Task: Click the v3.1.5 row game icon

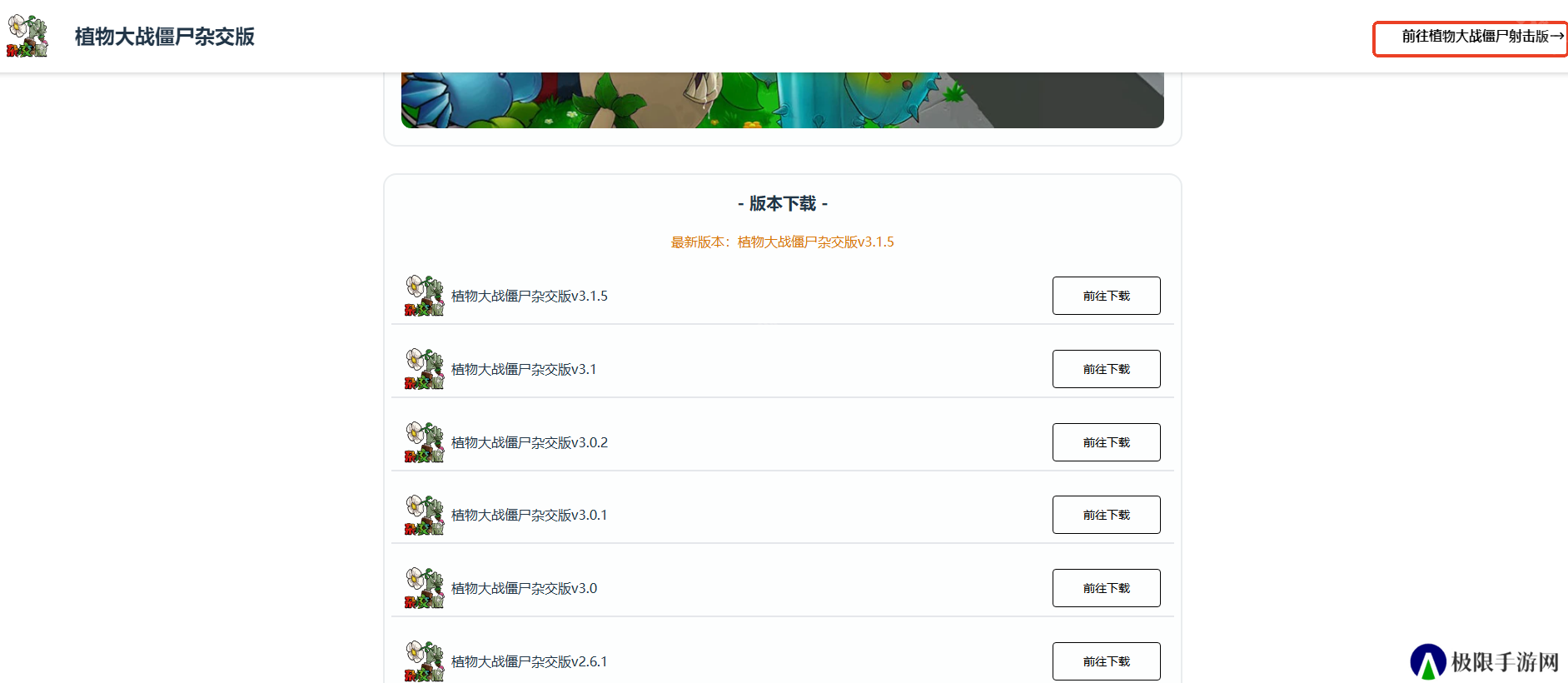Action: (425, 296)
